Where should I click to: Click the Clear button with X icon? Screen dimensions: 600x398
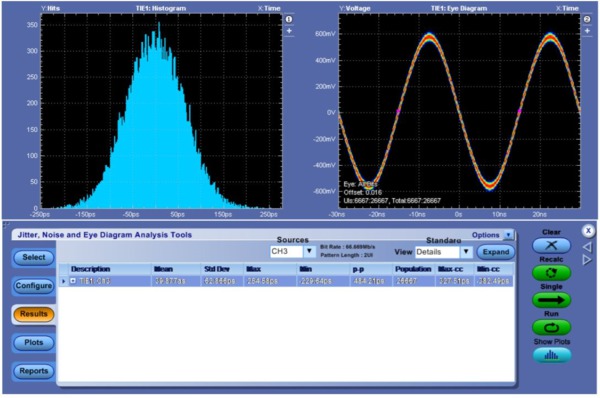coord(551,245)
